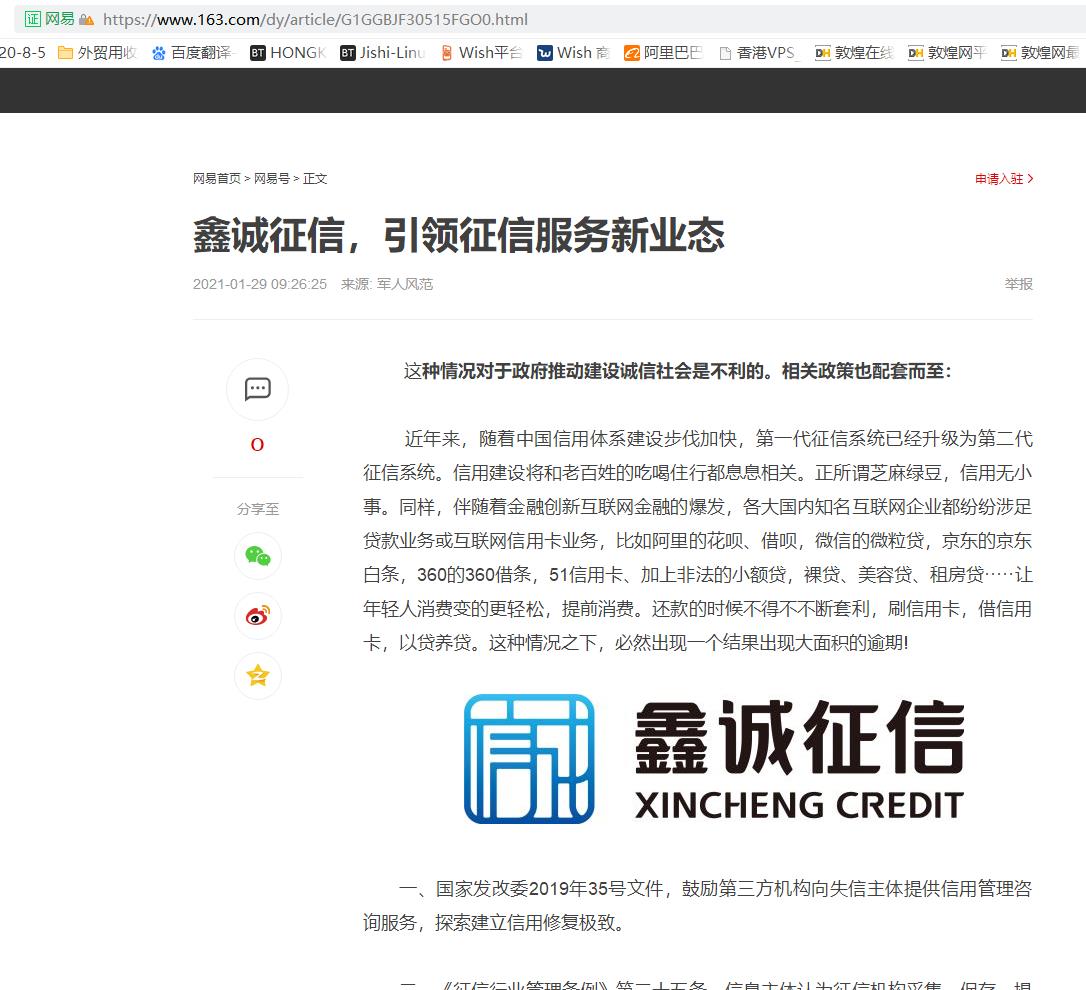Open the 敦煌在线 bookmark

coord(854,53)
